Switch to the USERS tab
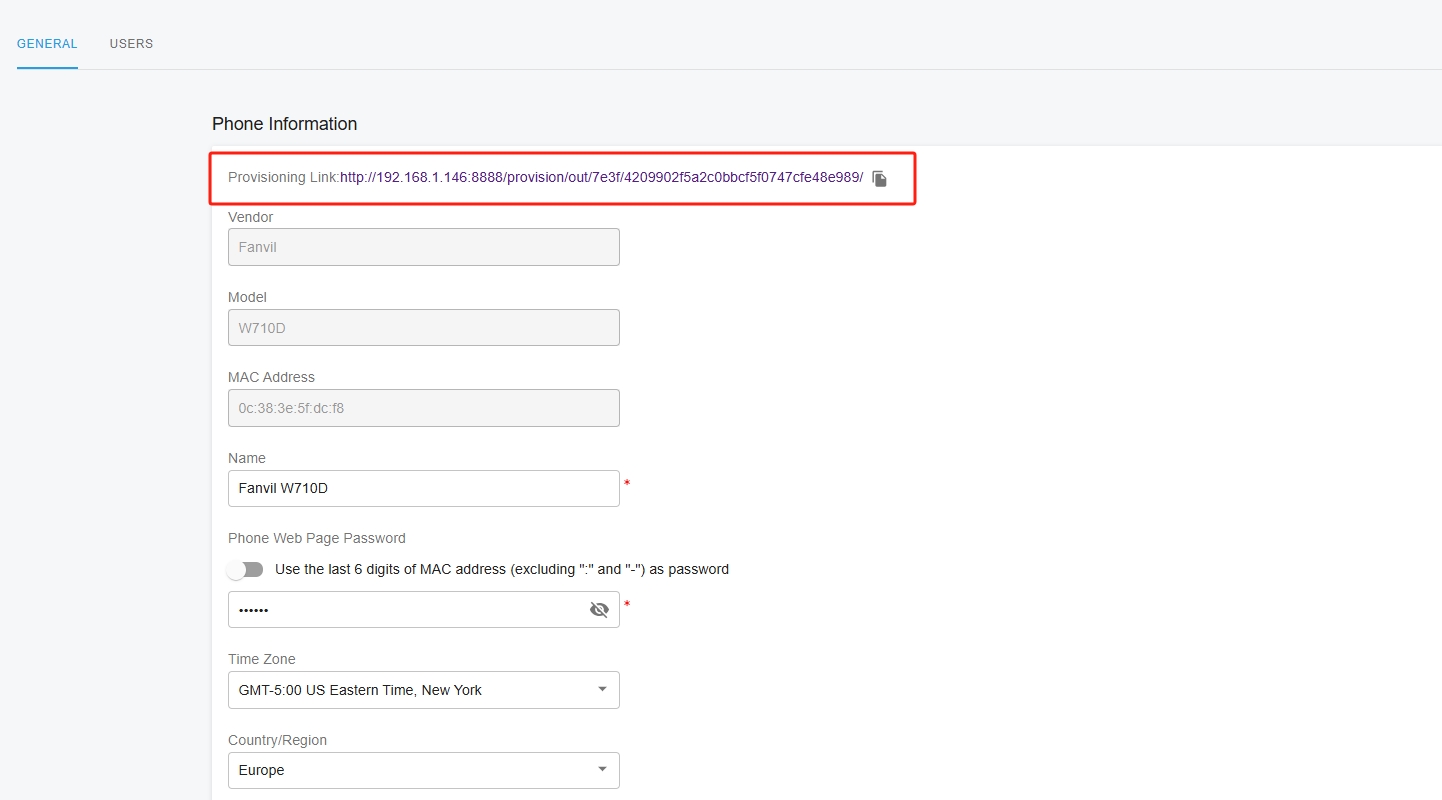Viewport: 1442px width, 800px height. (x=131, y=44)
